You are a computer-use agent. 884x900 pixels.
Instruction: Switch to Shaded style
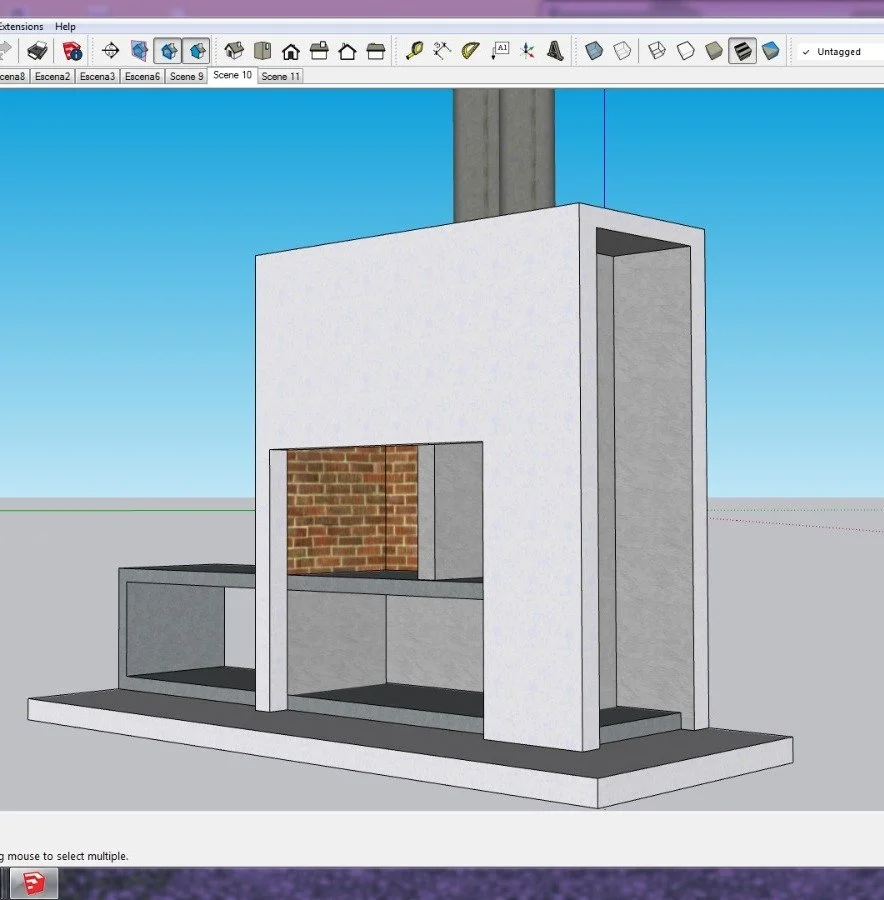[x=714, y=51]
